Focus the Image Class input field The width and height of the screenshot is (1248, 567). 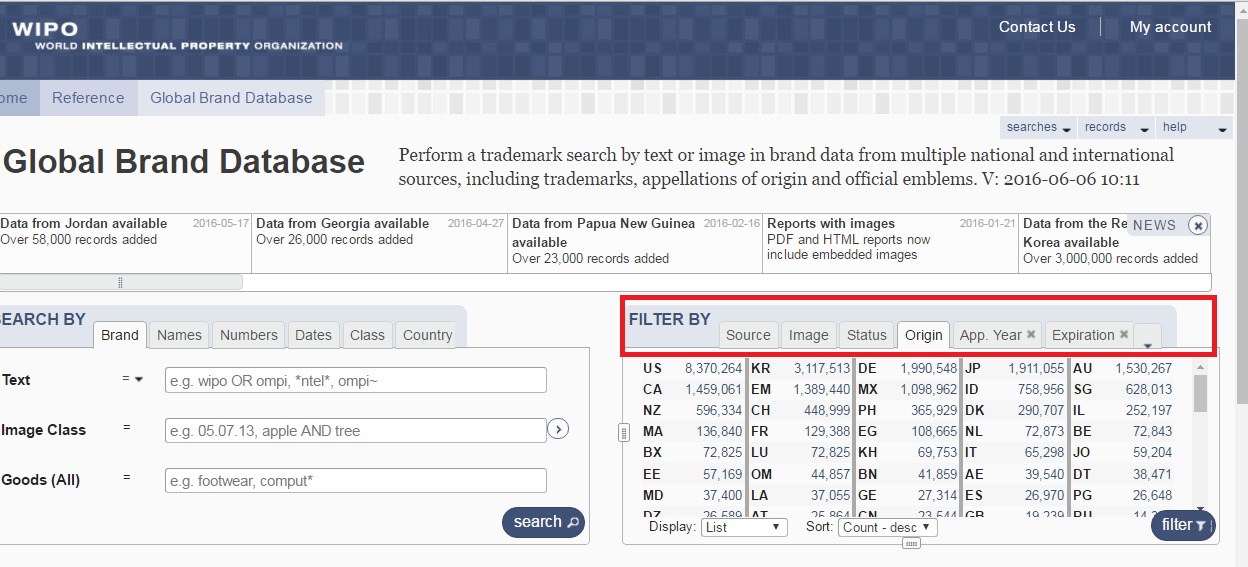coord(356,430)
